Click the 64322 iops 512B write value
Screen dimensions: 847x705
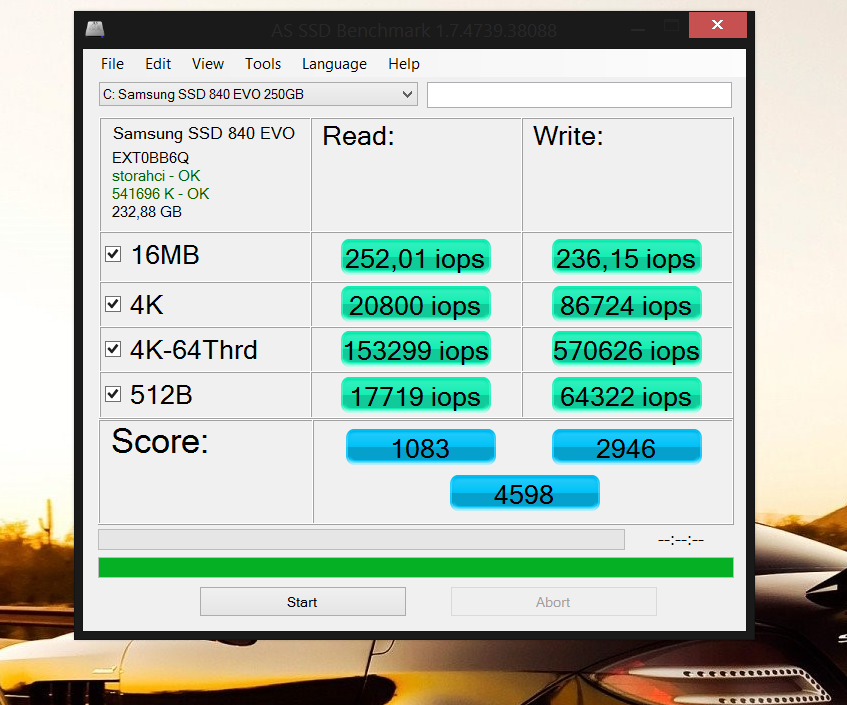tap(627, 395)
